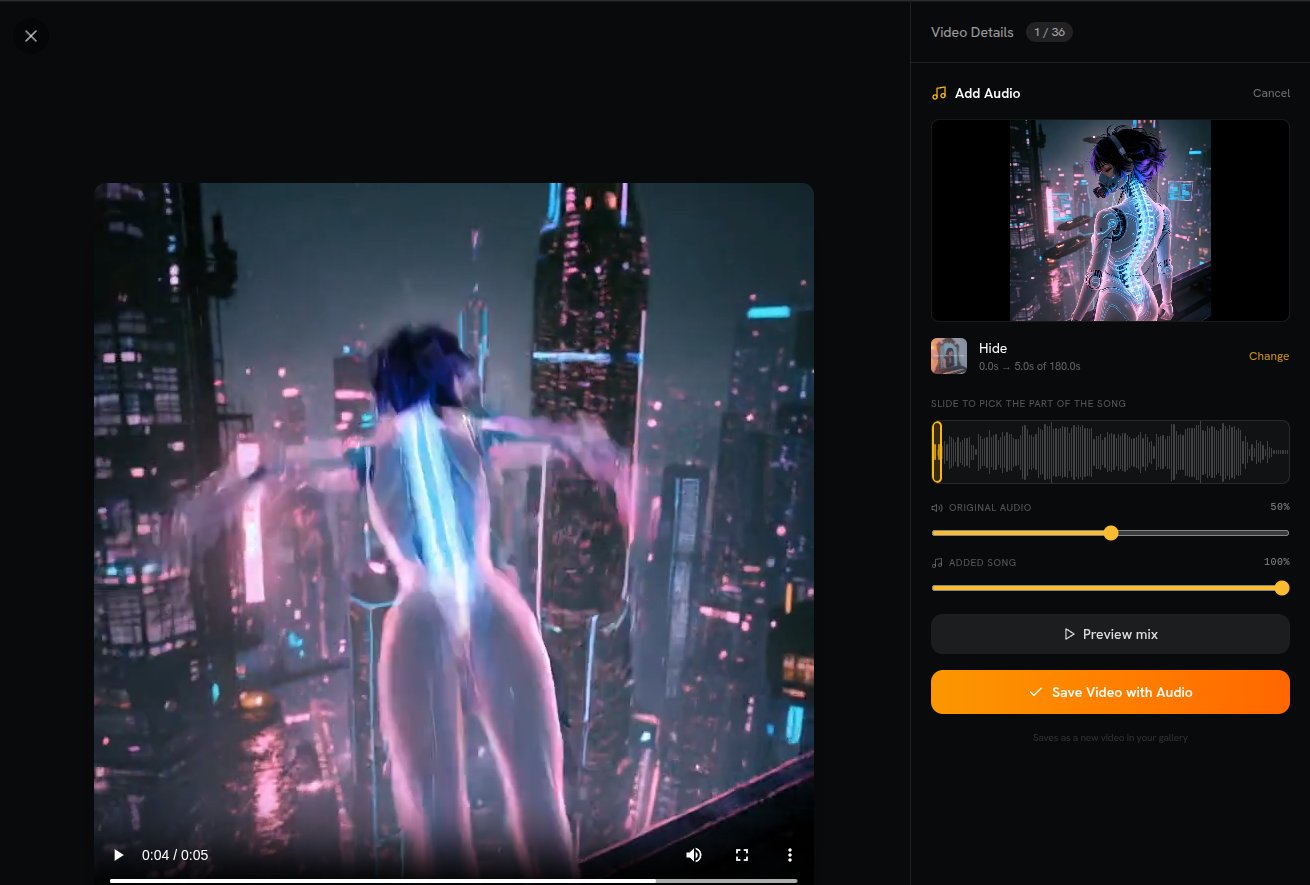Screen dimensions: 1310x885
Task: Mute the video with the speaker icon
Action: click(x=693, y=855)
